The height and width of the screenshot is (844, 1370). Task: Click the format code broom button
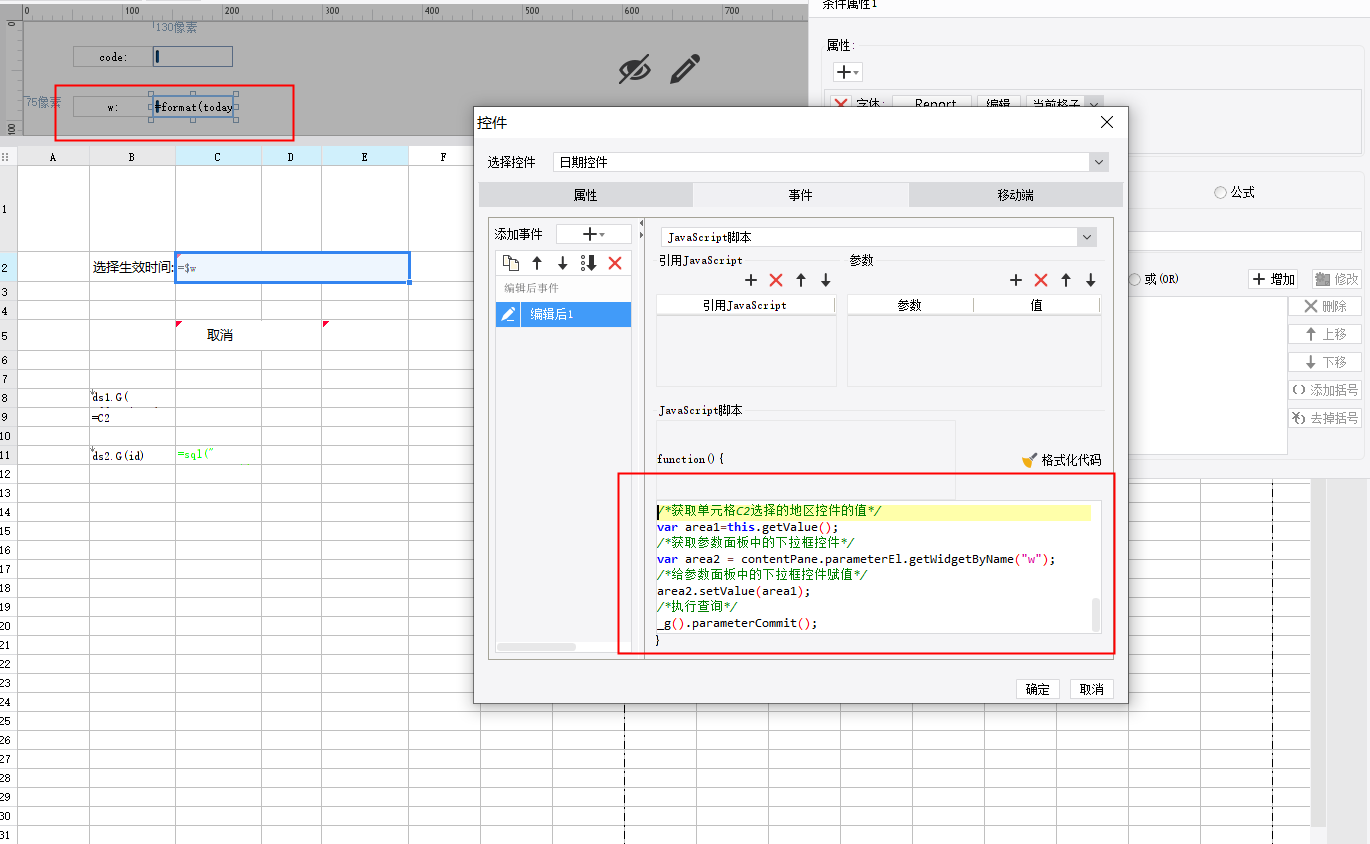coord(1061,460)
